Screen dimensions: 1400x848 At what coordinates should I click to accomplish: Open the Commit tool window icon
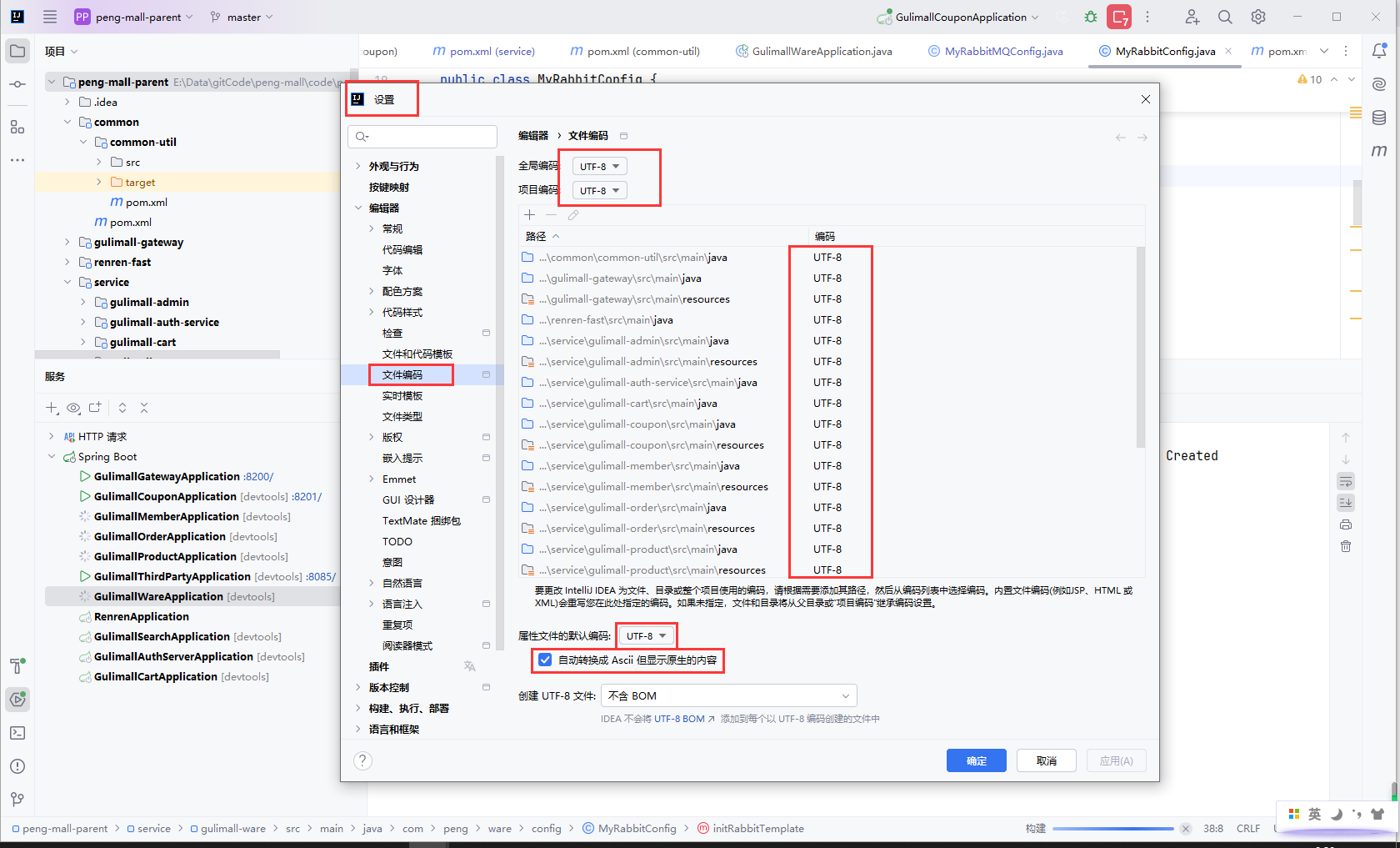[17, 85]
